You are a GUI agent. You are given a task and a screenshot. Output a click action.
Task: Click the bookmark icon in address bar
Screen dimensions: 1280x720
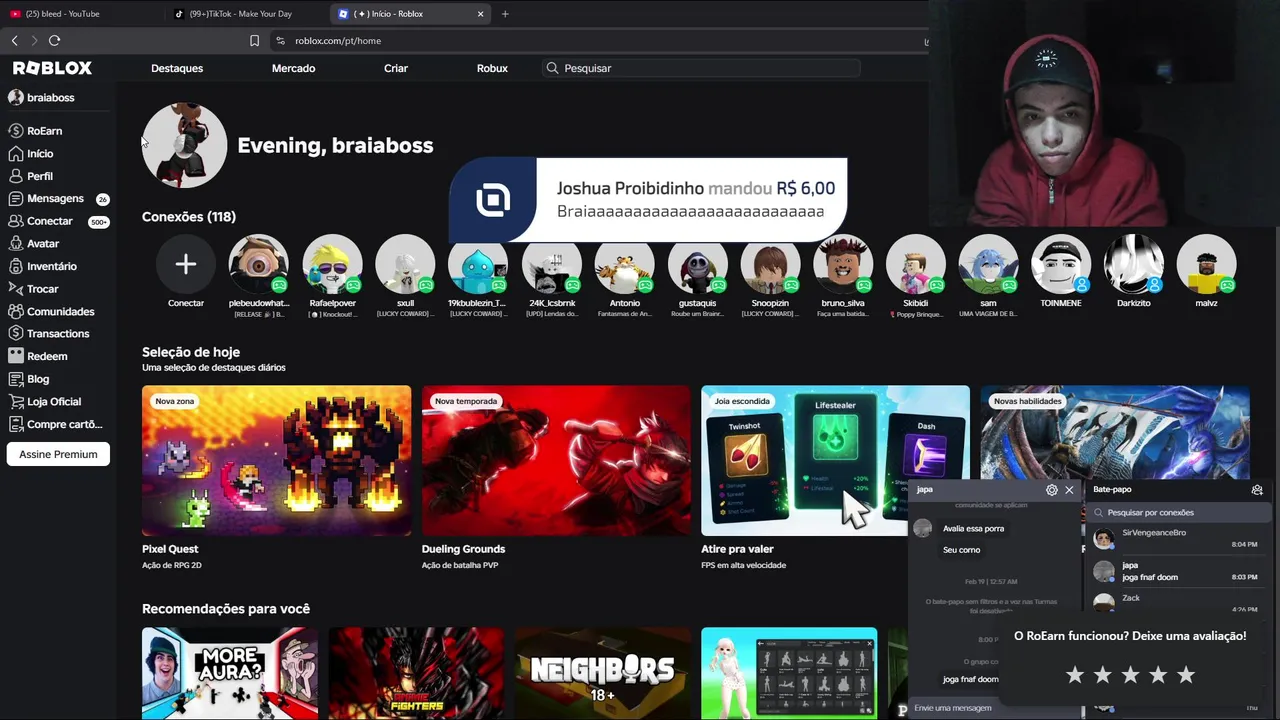pyautogui.click(x=254, y=41)
